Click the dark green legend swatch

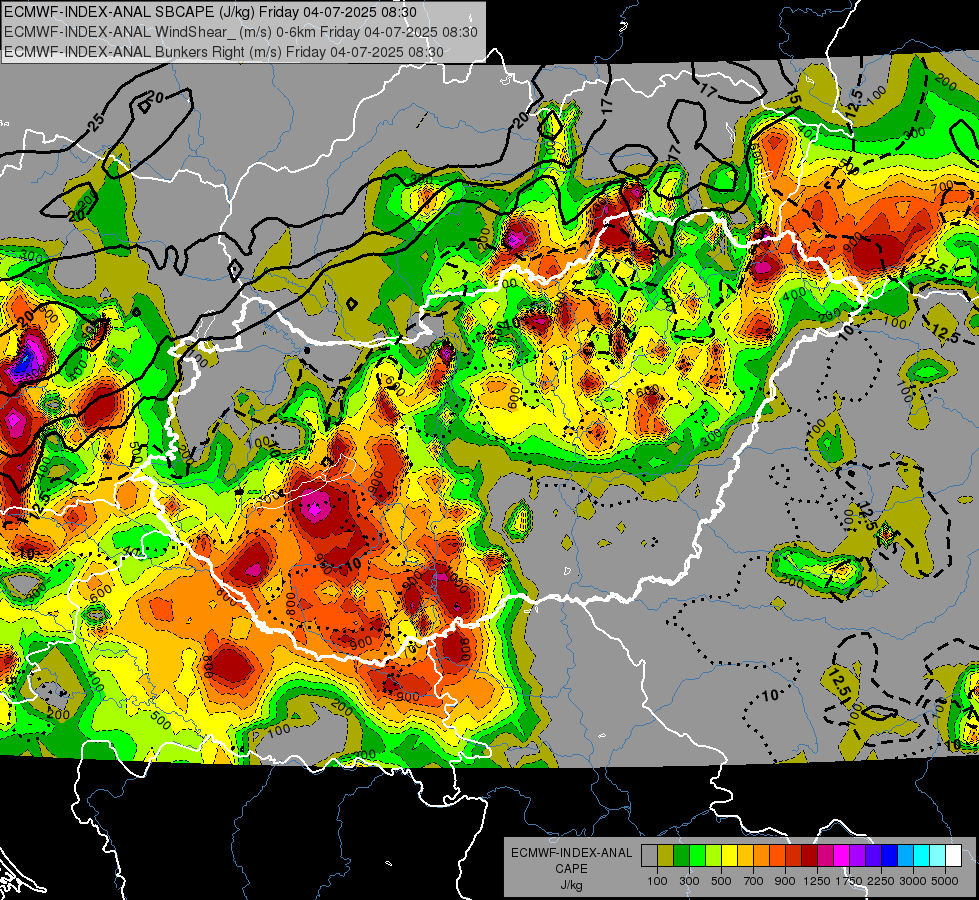click(x=681, y=856)
